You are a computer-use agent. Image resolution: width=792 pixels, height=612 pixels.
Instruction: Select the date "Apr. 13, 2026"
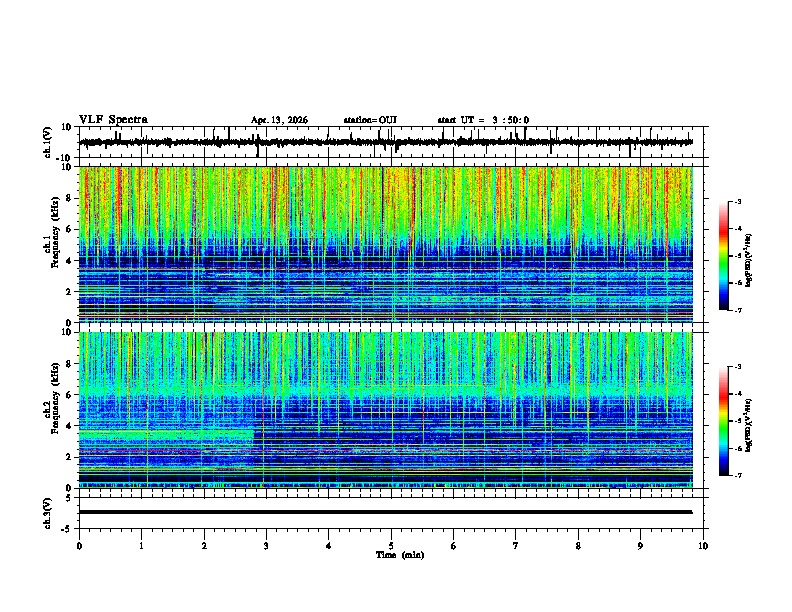click(279, 120)
